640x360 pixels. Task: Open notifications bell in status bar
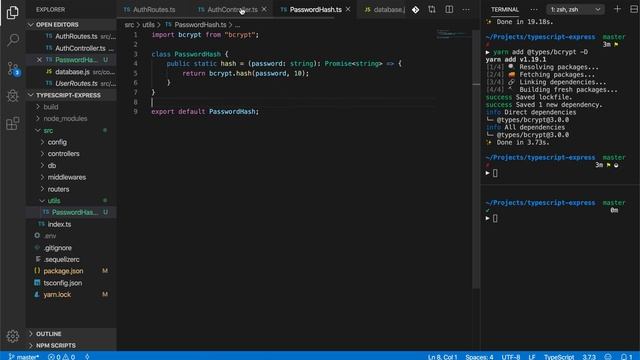click(x=626, y=357)
